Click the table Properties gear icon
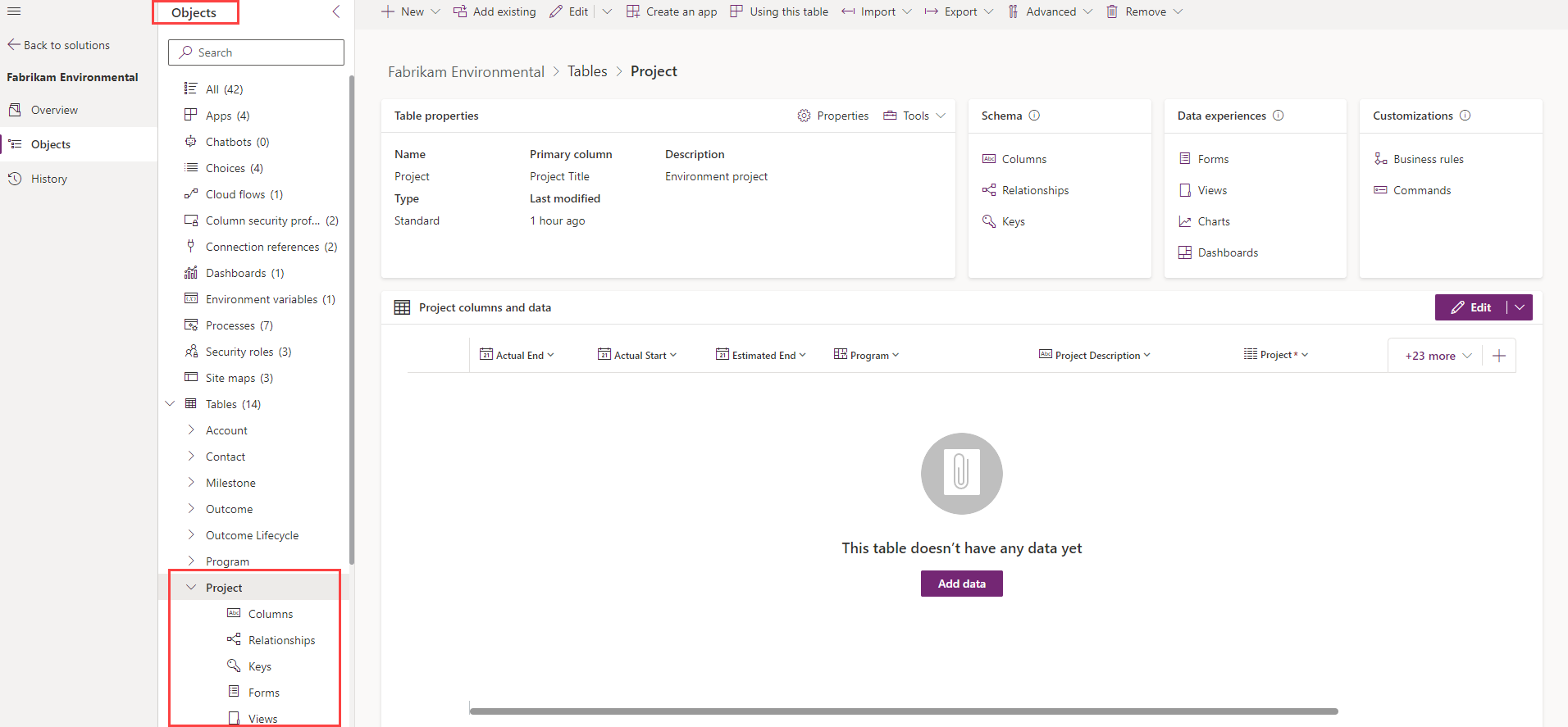Viewport: 1568px width, 727px height. (x=804, y=116)
